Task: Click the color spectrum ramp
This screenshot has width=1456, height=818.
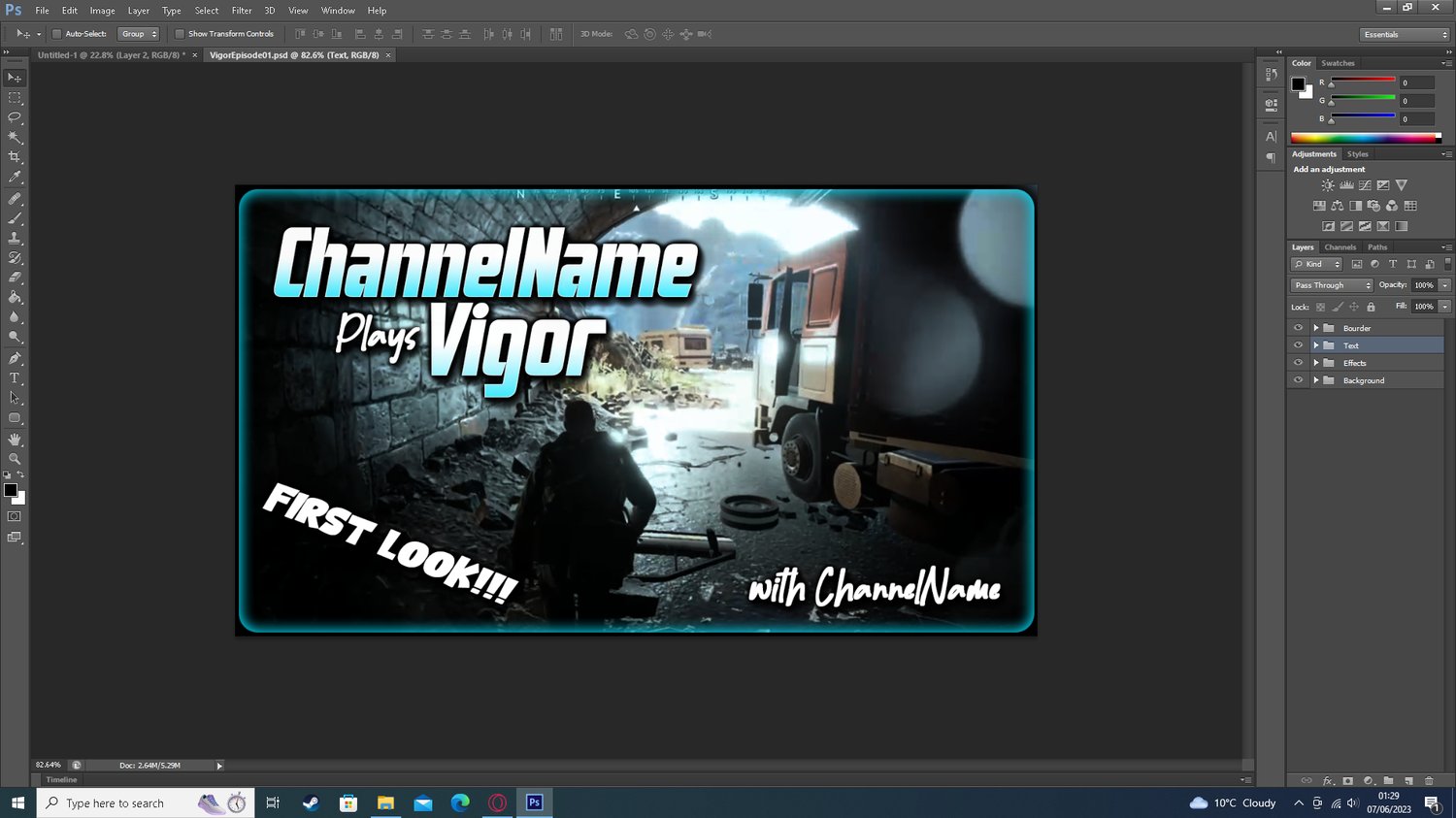Action: [1366, 139]
